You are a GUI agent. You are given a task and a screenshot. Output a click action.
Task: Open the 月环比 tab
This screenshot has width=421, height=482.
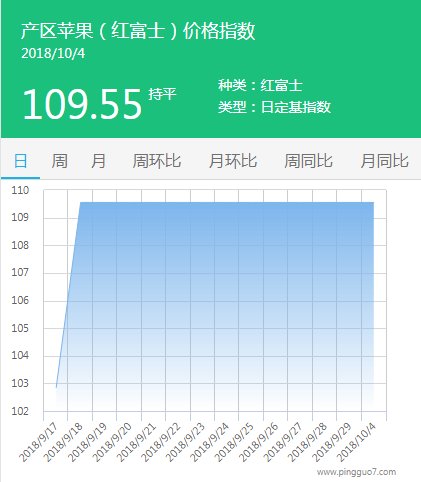click(233, 161)
